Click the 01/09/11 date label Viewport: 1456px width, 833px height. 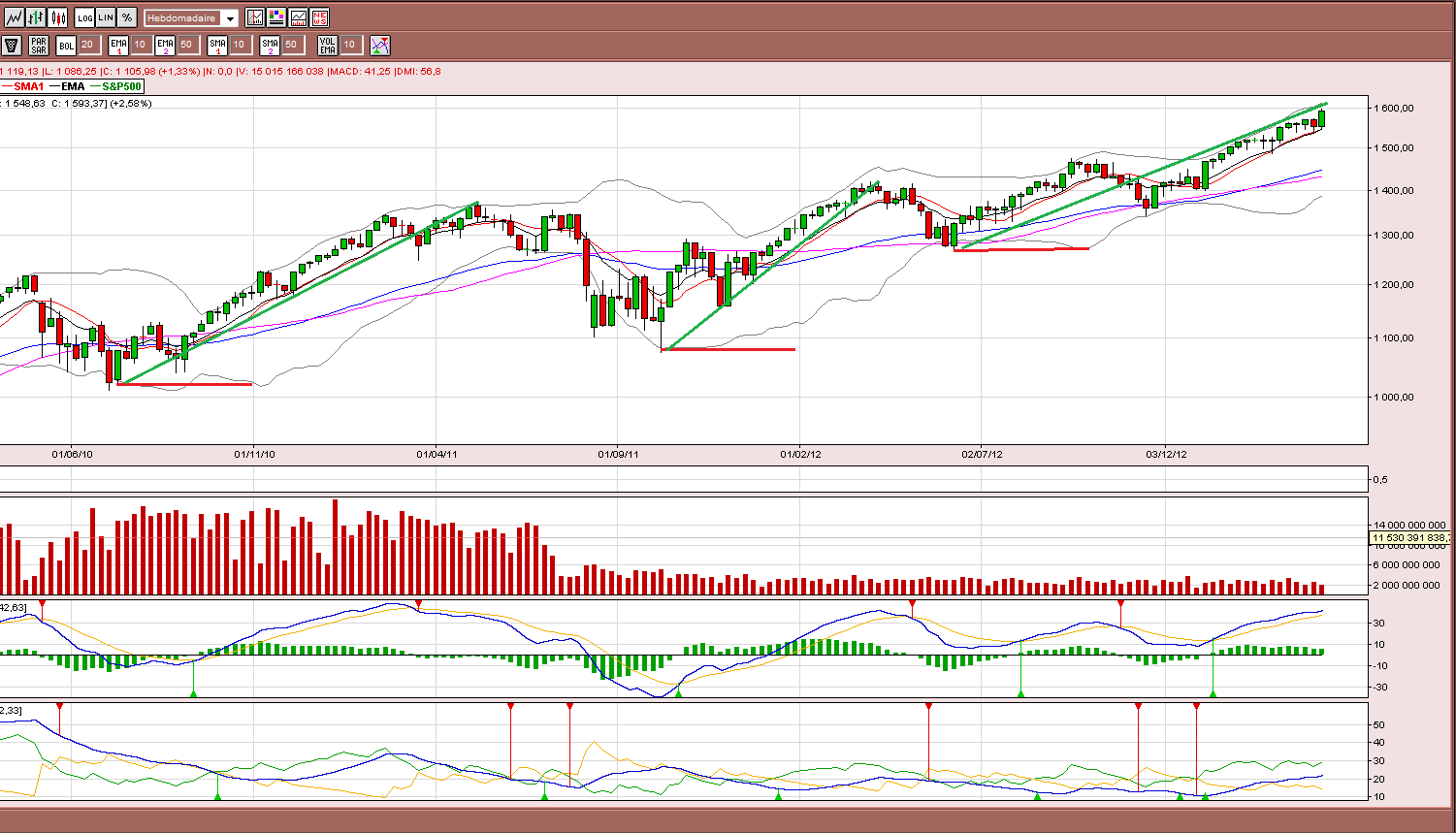[618, 454]
